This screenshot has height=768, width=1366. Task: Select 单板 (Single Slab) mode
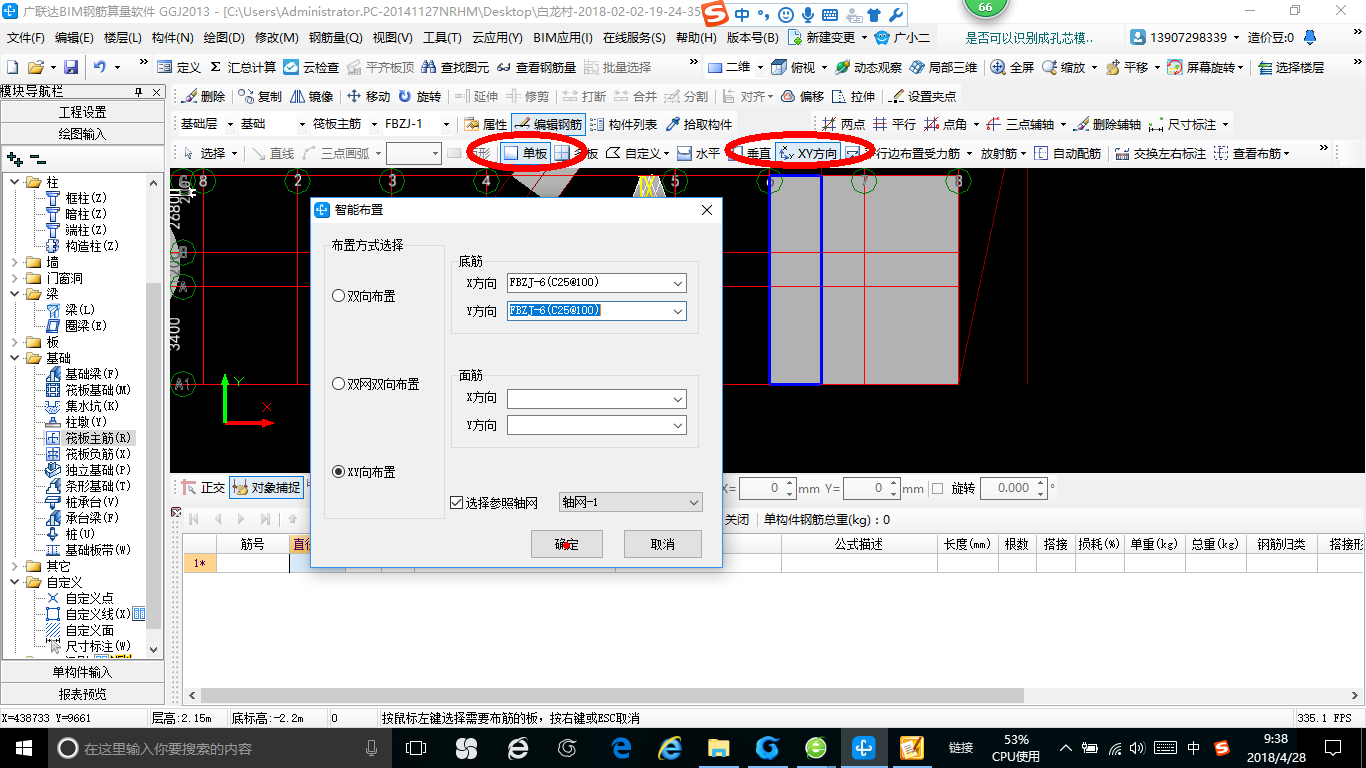click(x=526, y=153)
